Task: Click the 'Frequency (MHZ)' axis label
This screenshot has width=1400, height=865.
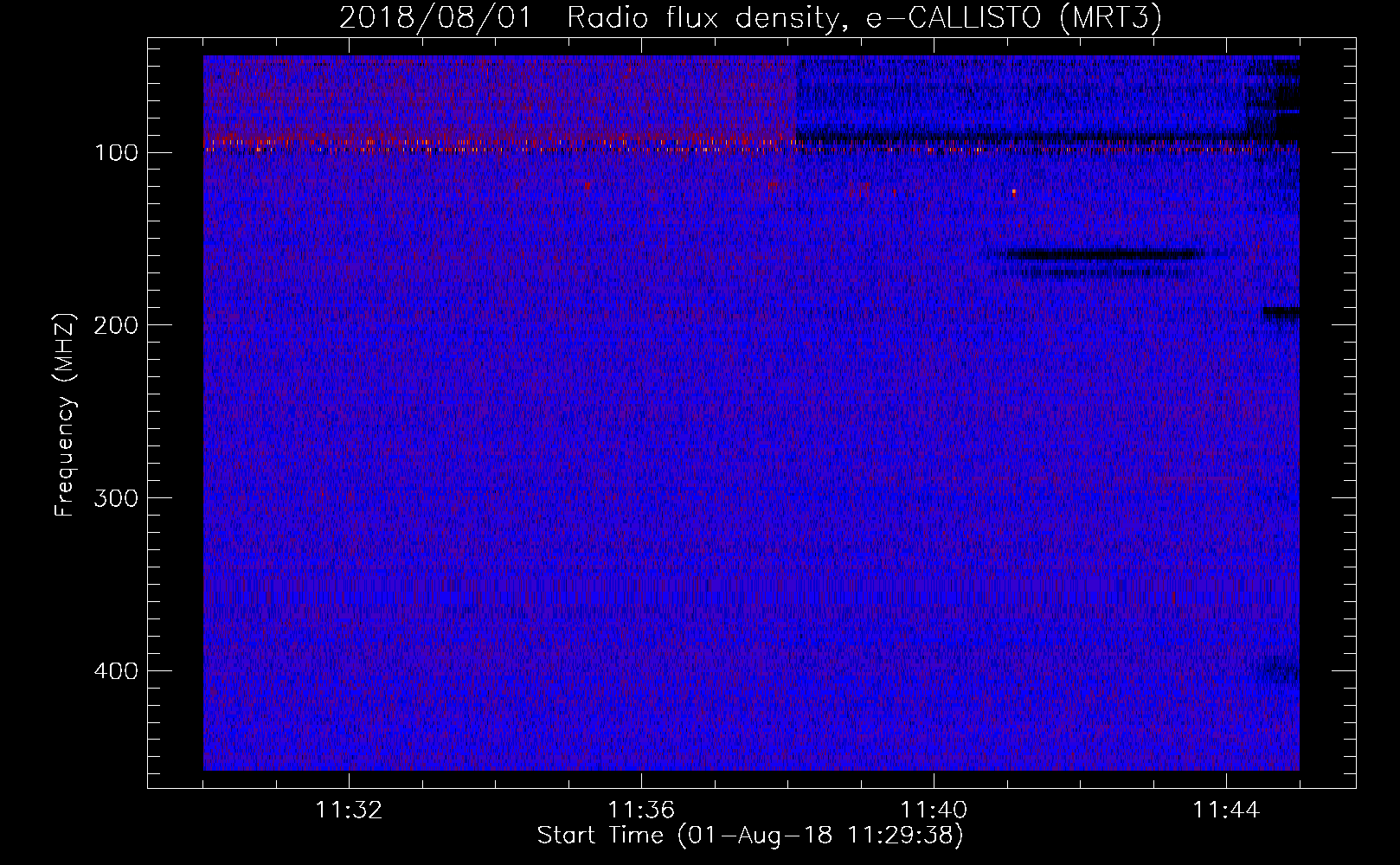Action: [x=65, y=414]
